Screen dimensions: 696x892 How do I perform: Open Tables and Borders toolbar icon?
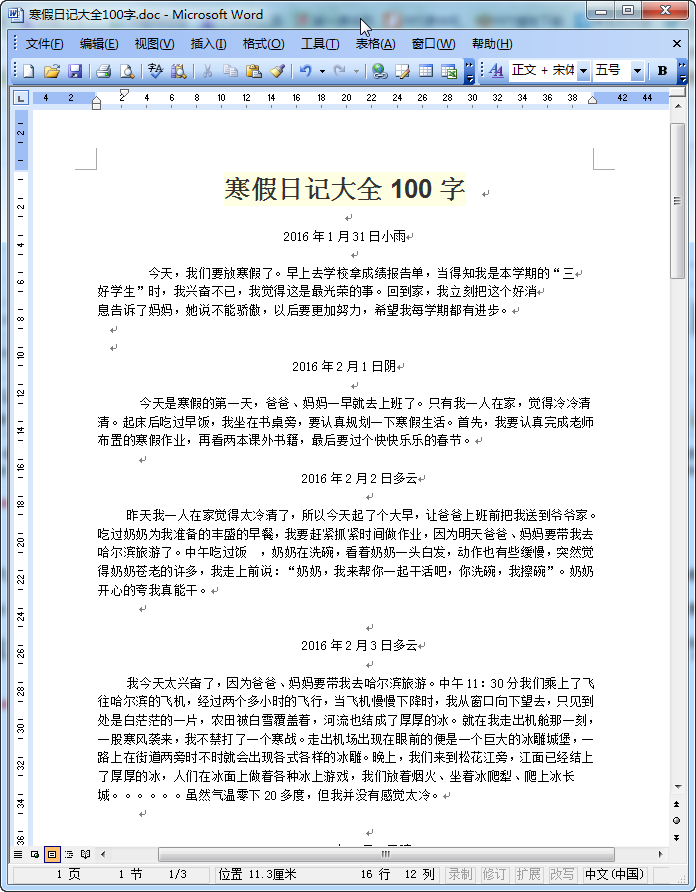(x=403, y=71)
